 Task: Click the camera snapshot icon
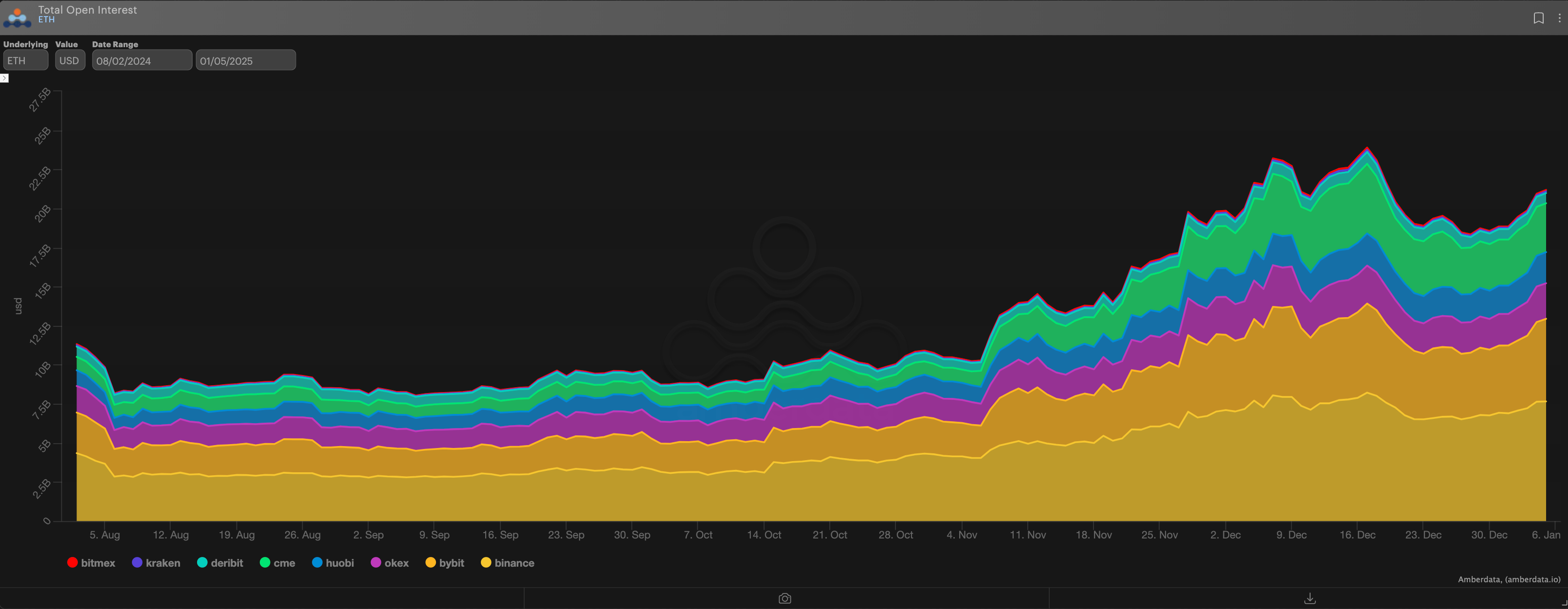pos(784,599)
